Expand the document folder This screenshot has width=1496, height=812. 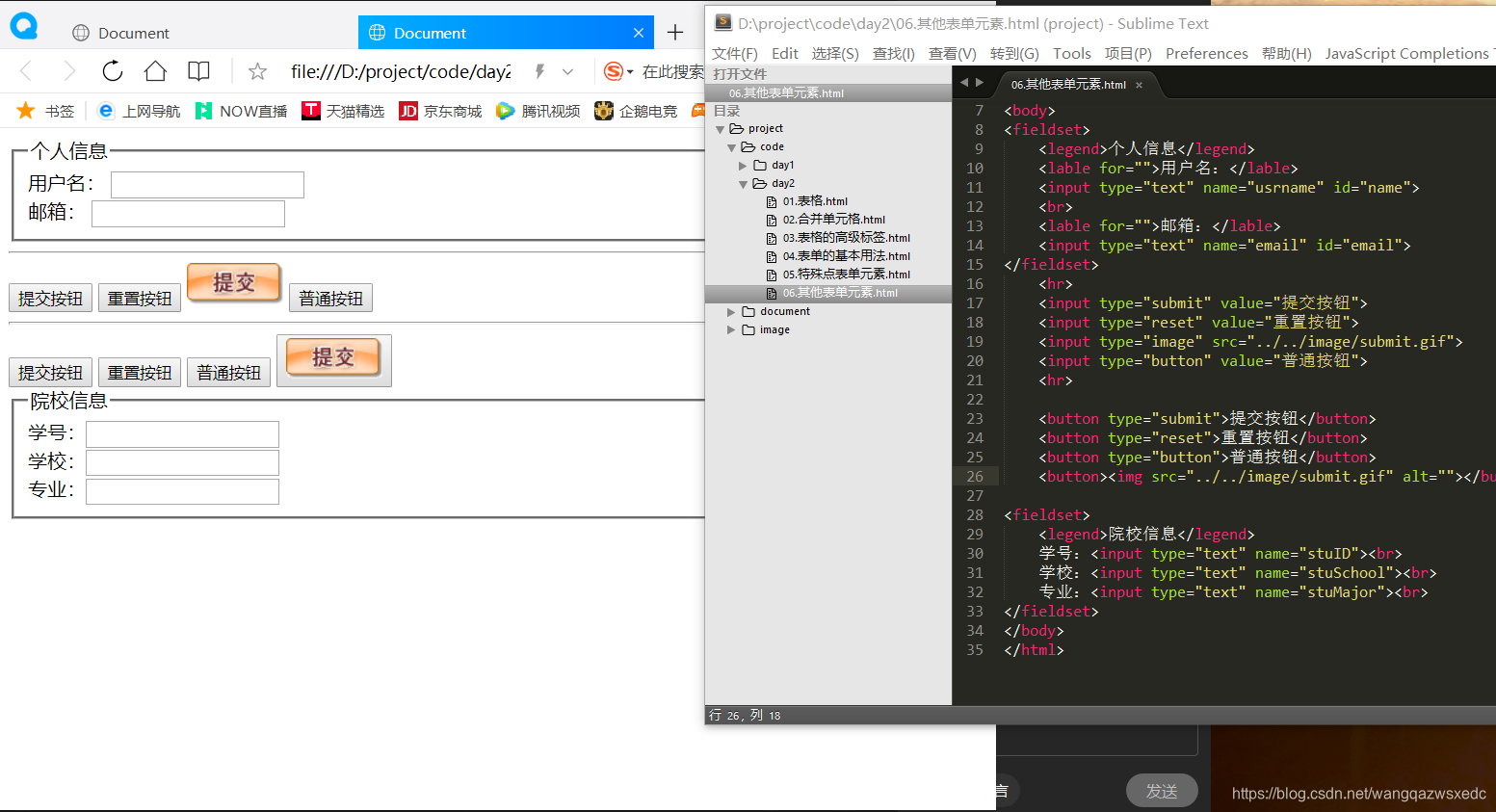[x=731, y=312]
